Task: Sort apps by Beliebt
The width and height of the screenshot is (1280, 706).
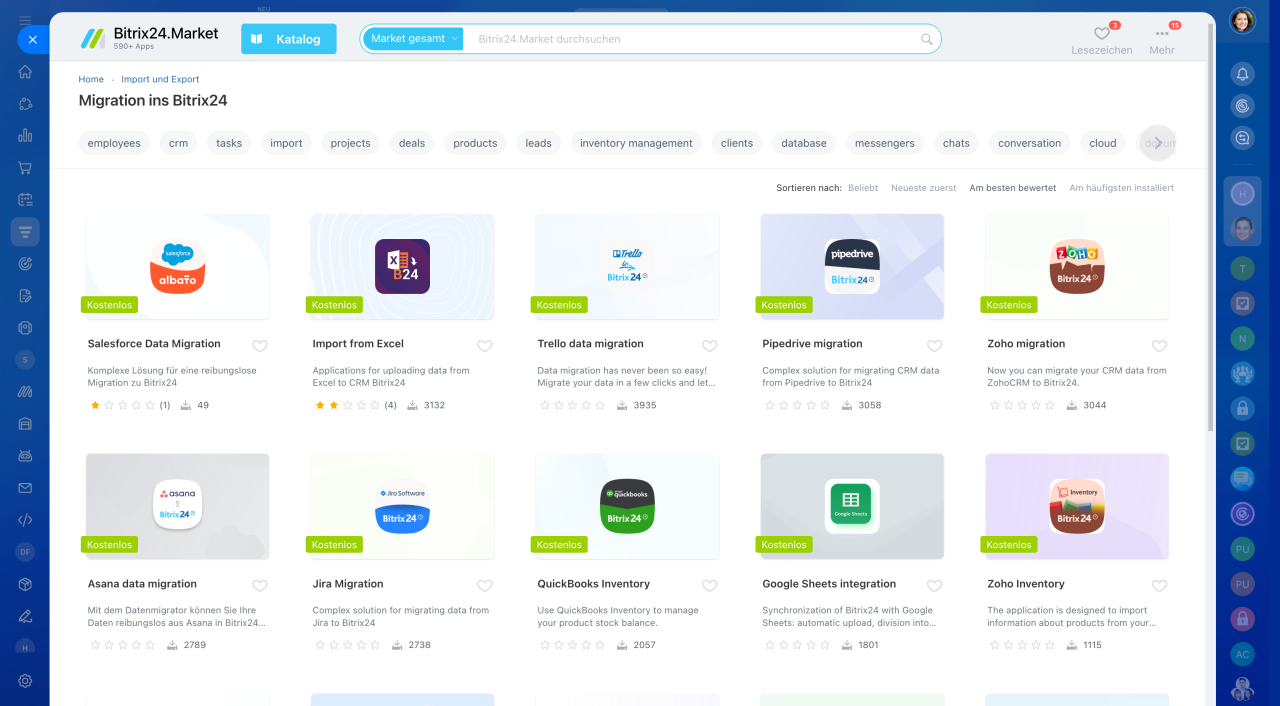Action: click(x=863, y=188)
